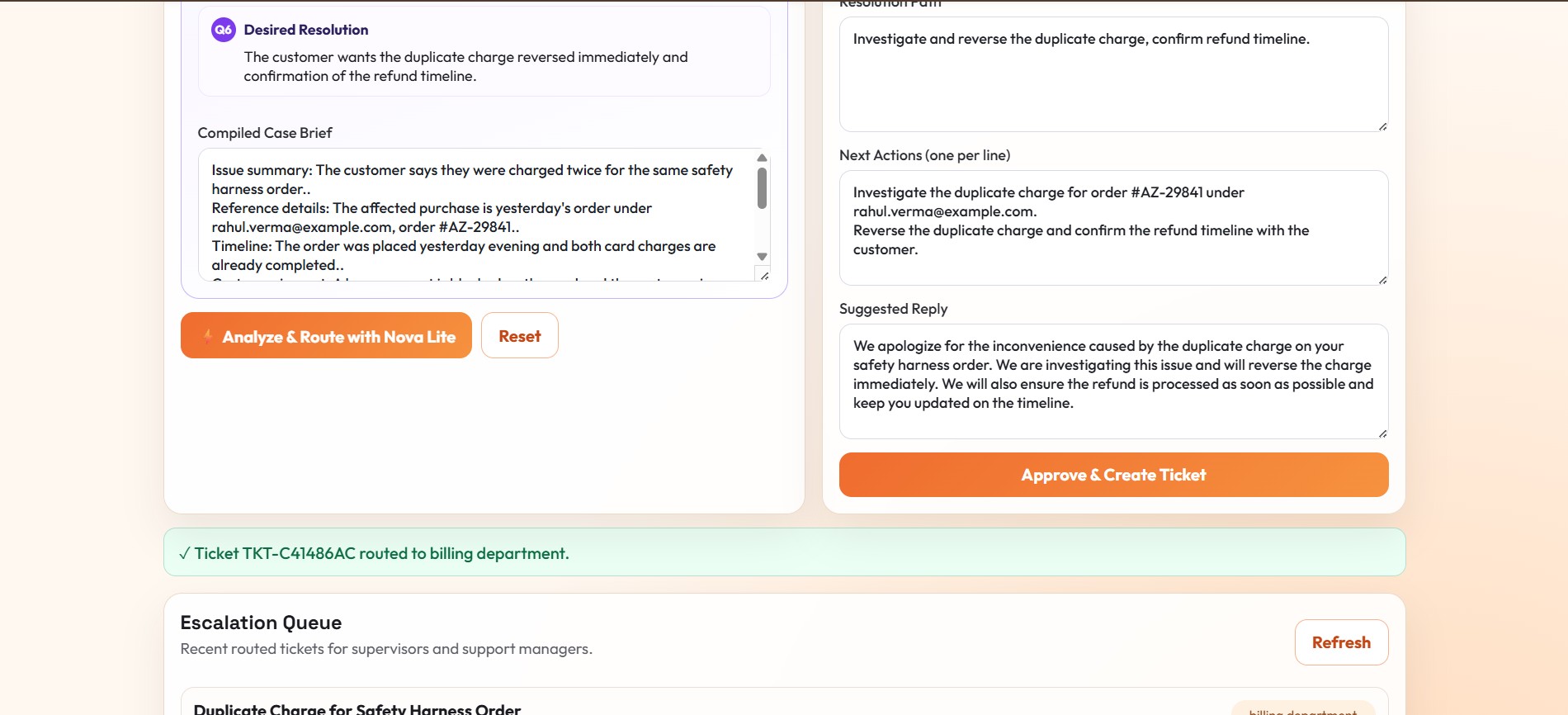Click 'Duplicate Charge for Safety Harness Order' ticket title
Image resolution: width=1568 pixels, height=715 pixels.
tap(357, 708)
